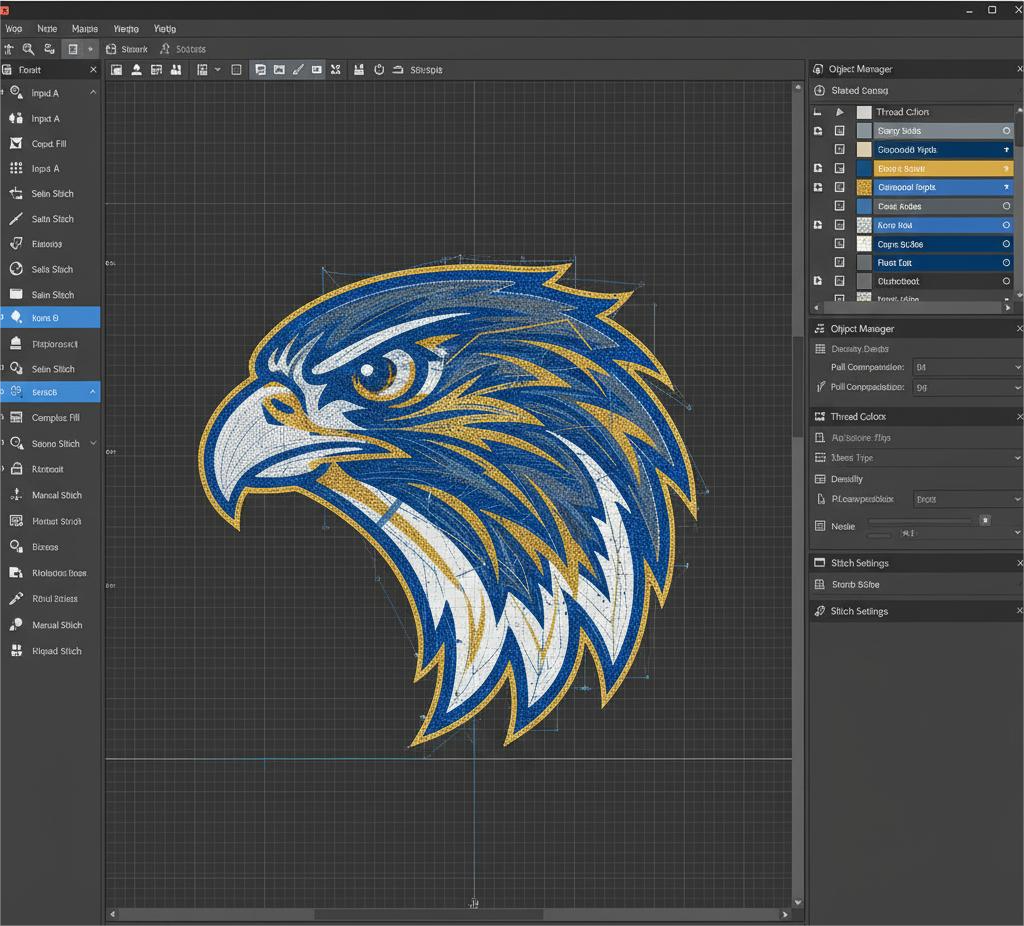Open the Maiple menu
Screen dimensions: 1024x926
pyautogui.click(x=85, y=29)
